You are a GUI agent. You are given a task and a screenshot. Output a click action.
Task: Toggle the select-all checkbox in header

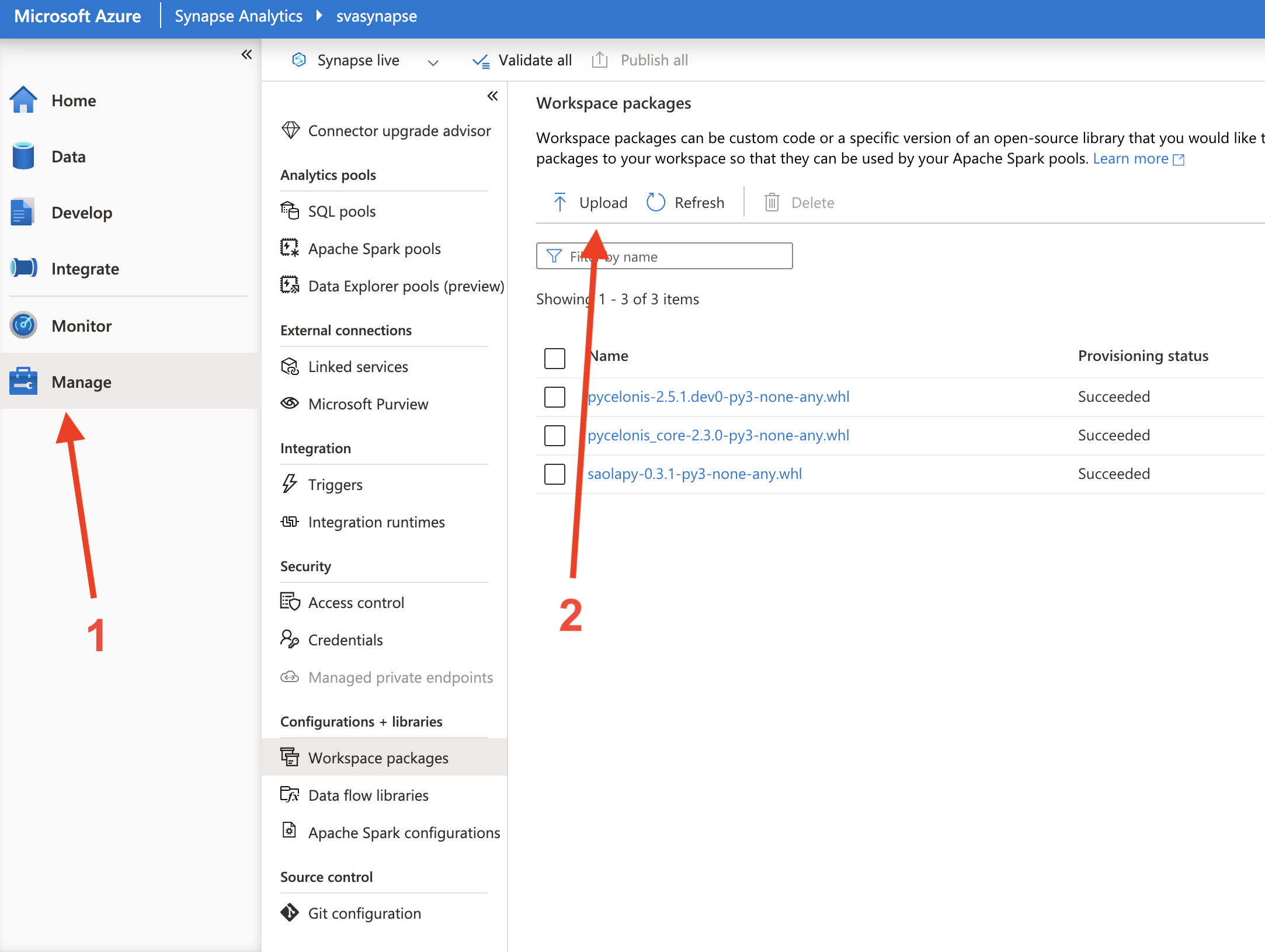pyautogui.click(x=554, y=358)
